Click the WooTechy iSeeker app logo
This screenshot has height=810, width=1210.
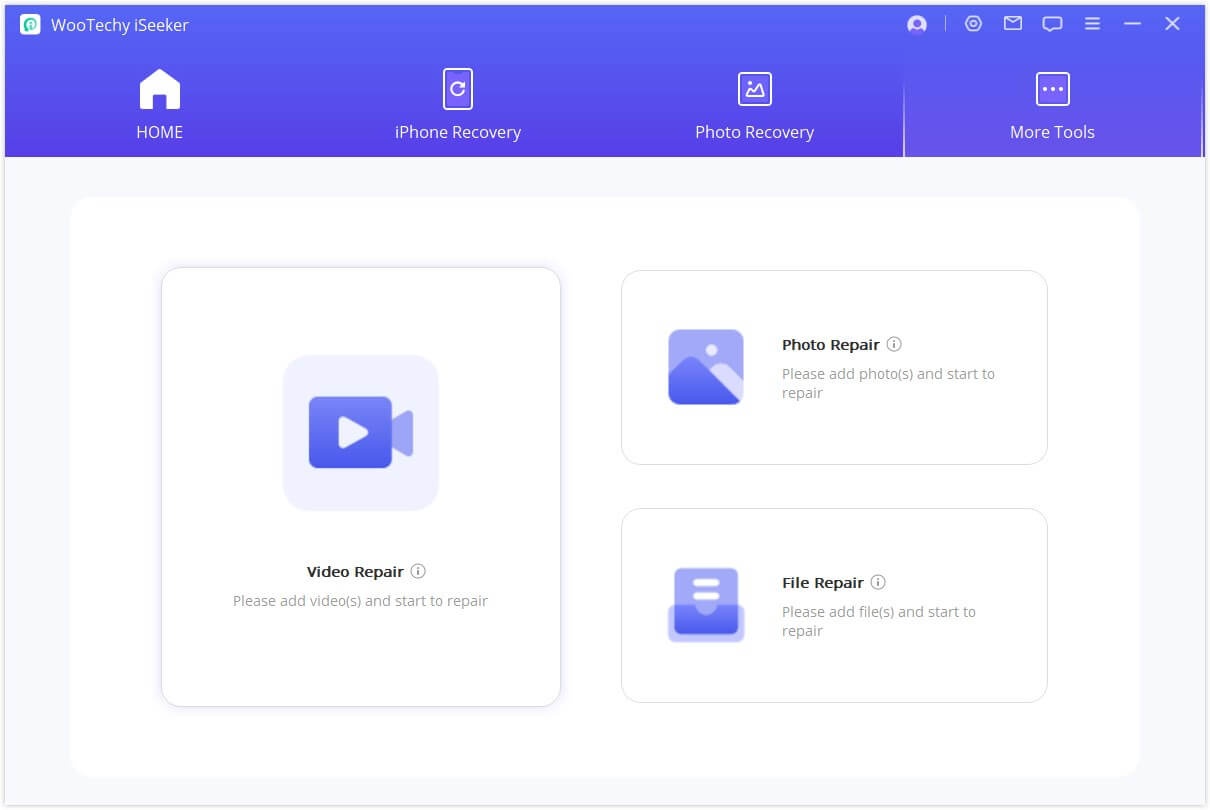click(30, 25)
